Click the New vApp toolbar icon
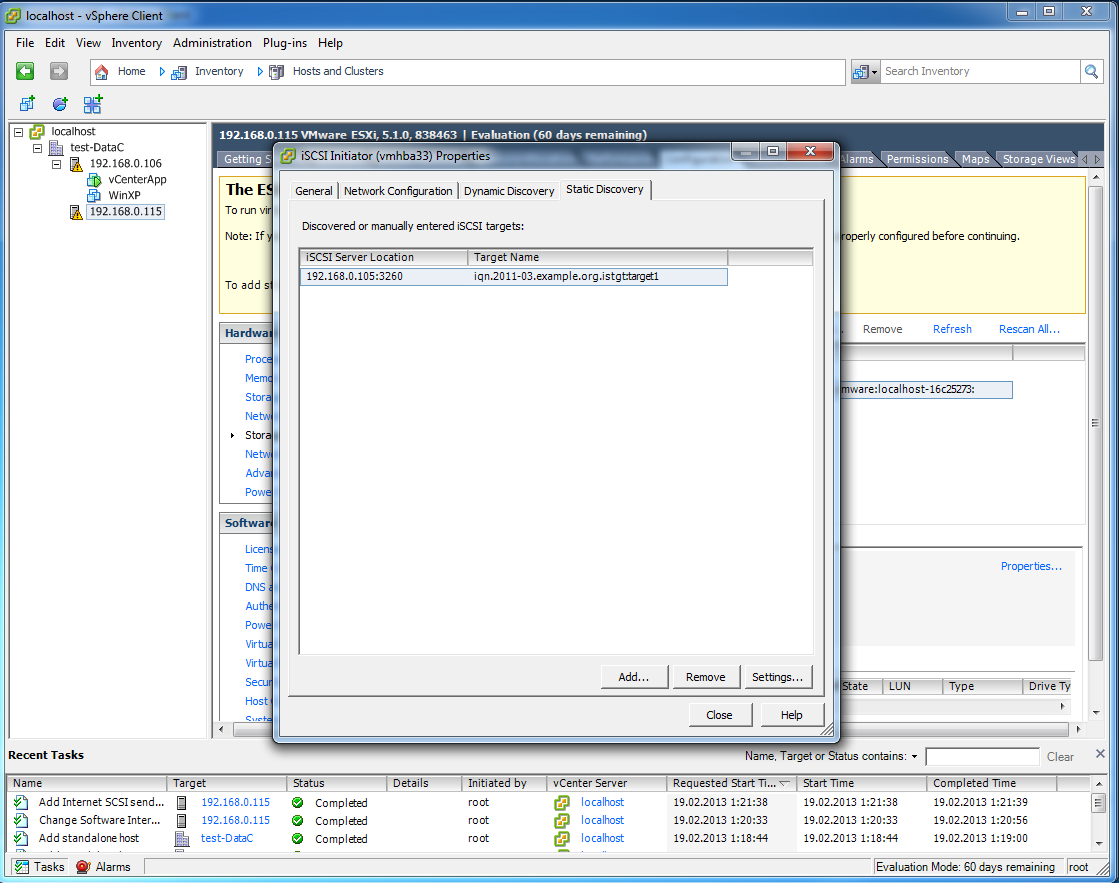This screenshot has height=883, width=1119. point(93,104)
